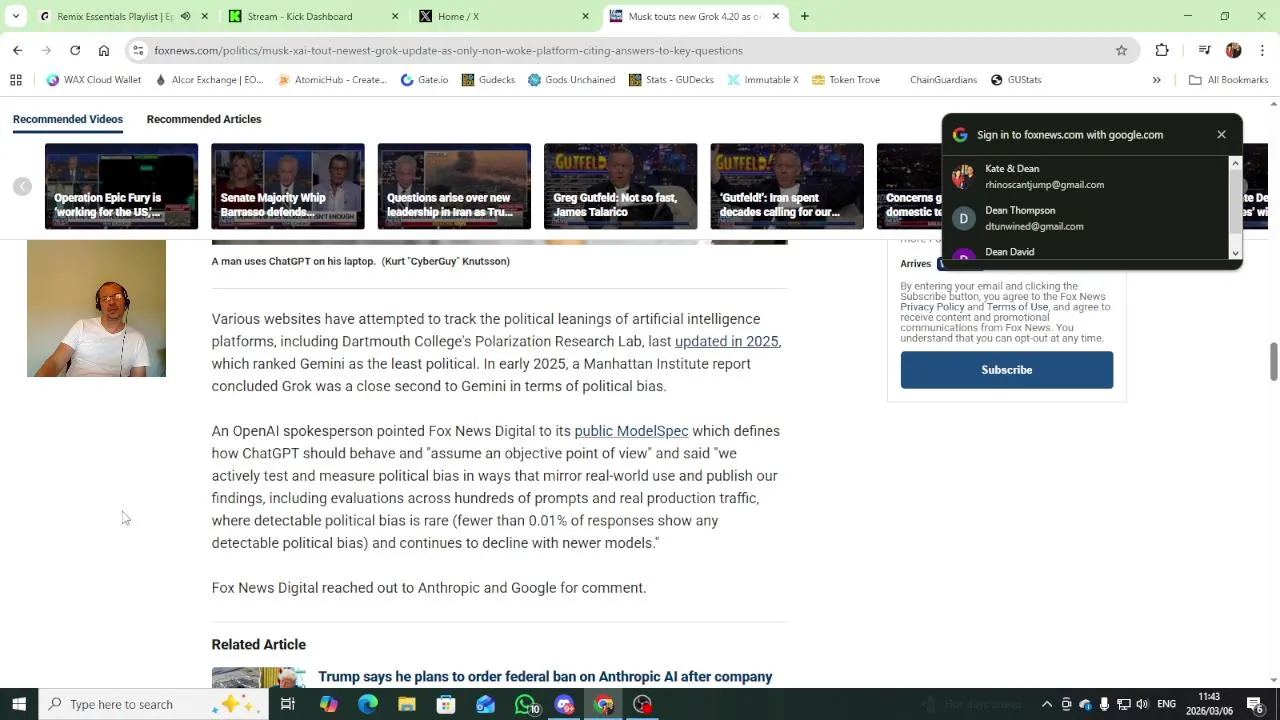1280x720 pixels.
Task: Open the media control toolbar icon
Action: (x=1204, y=50)
